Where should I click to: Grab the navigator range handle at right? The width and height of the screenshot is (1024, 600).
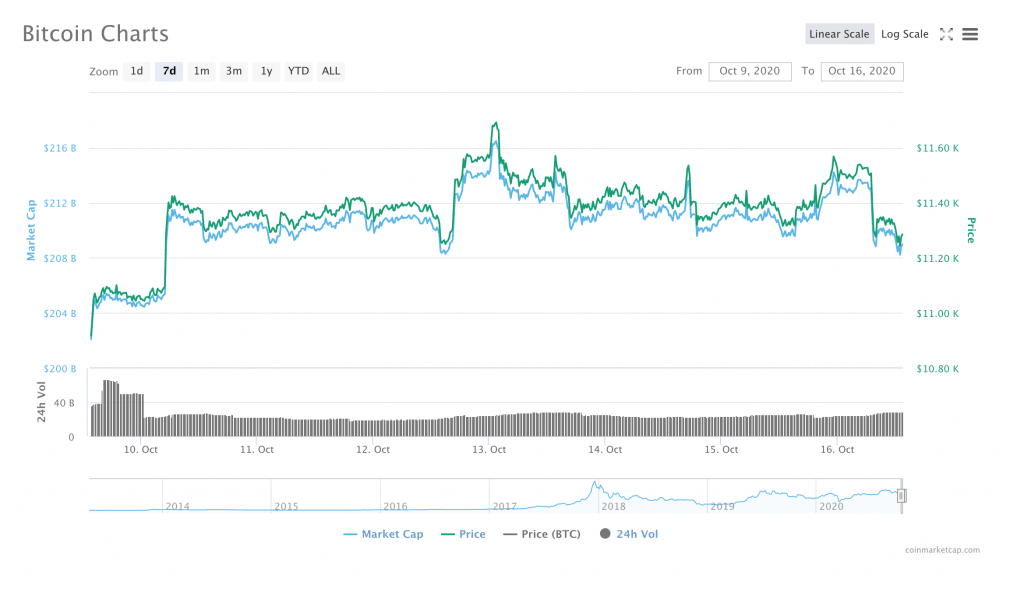tap(901, 496)
